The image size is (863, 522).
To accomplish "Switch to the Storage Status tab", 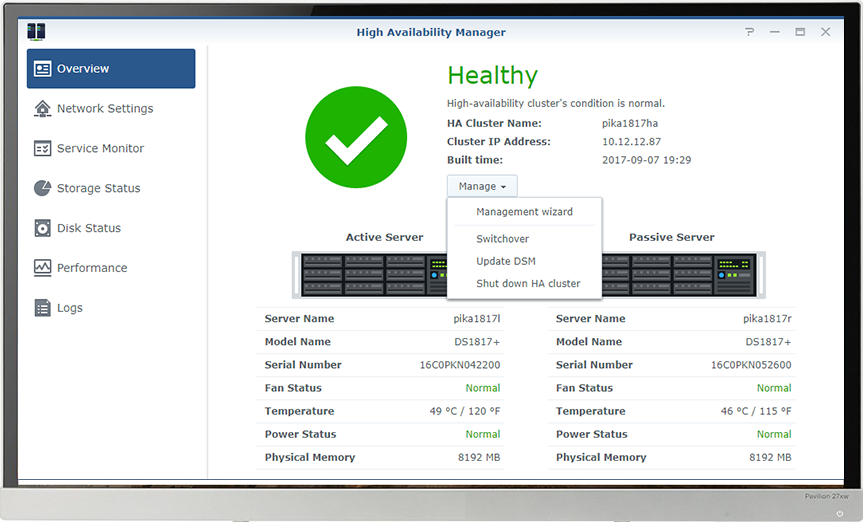I will point(98,188).
